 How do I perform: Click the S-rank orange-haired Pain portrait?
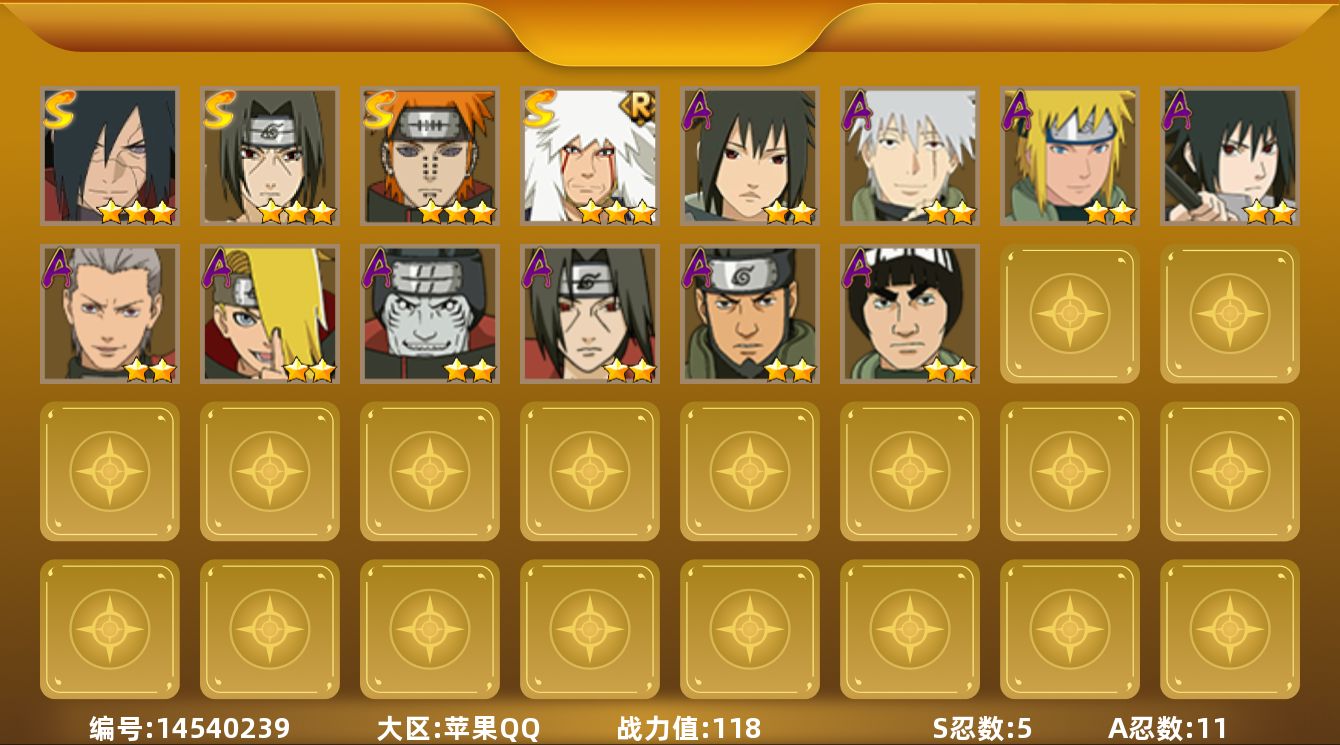point(430,156)
